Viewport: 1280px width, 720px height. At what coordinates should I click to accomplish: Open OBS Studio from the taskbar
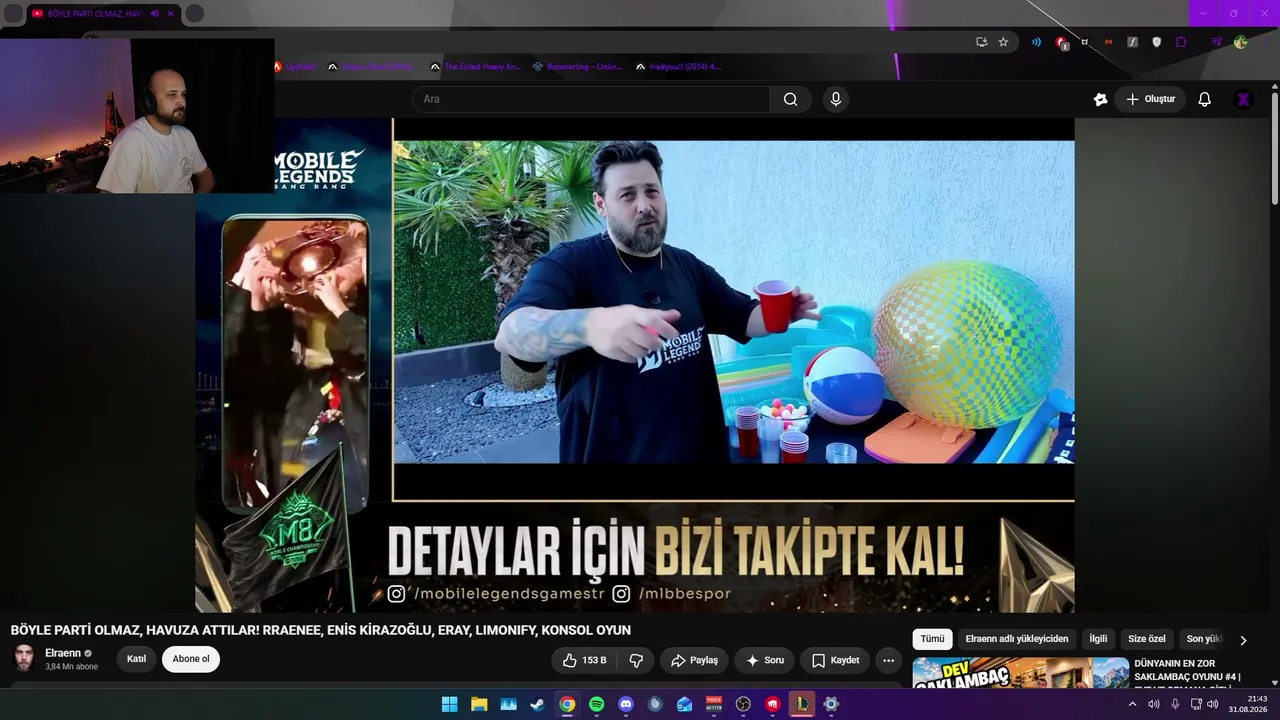[743, 704]
